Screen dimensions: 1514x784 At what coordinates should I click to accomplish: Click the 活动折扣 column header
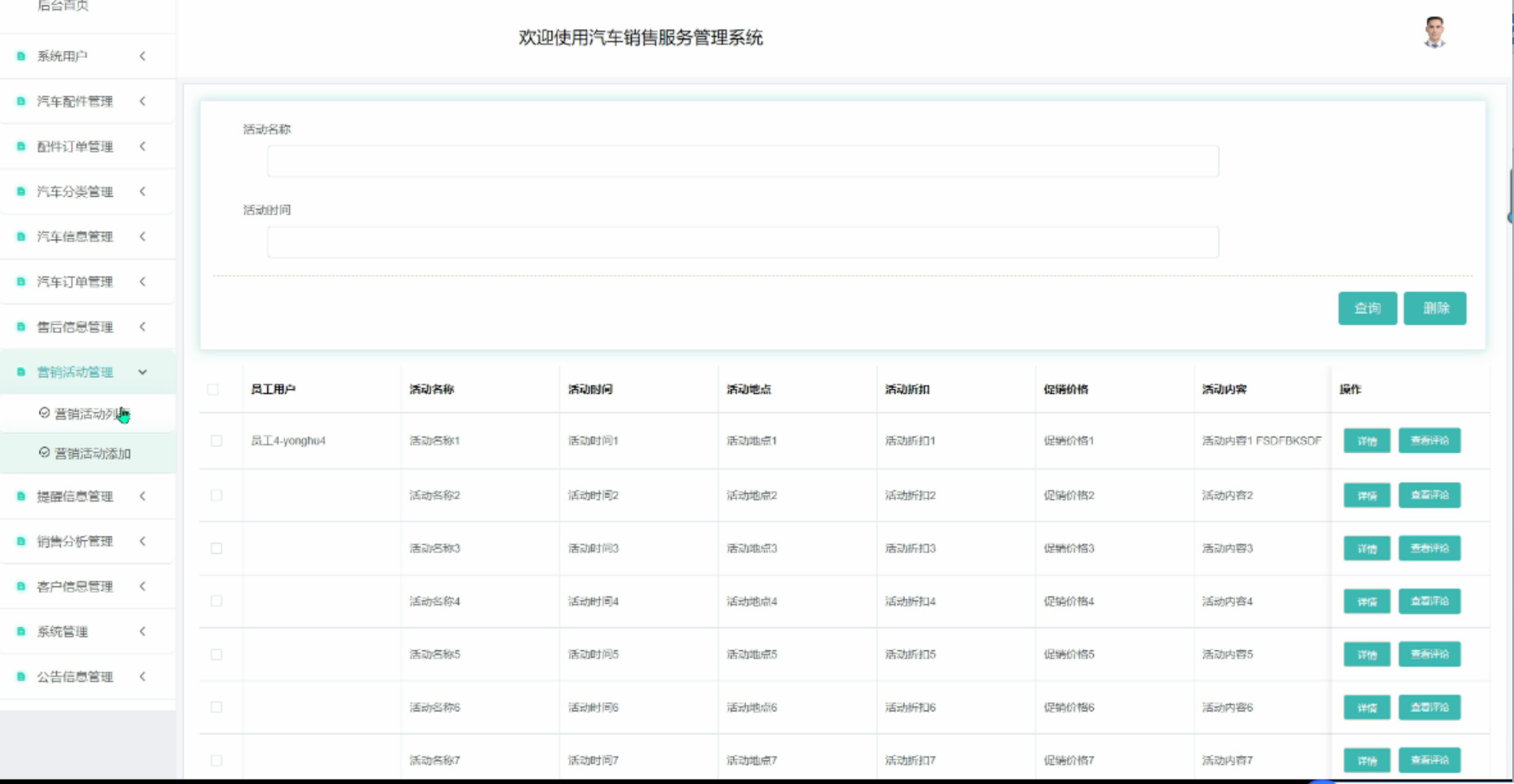click(x=907, y=390)
